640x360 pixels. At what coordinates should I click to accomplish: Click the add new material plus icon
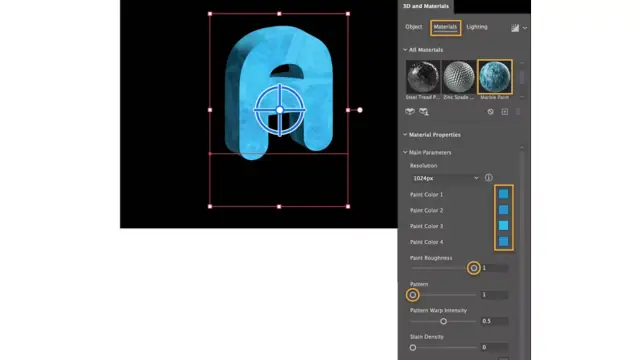point(505,111)
